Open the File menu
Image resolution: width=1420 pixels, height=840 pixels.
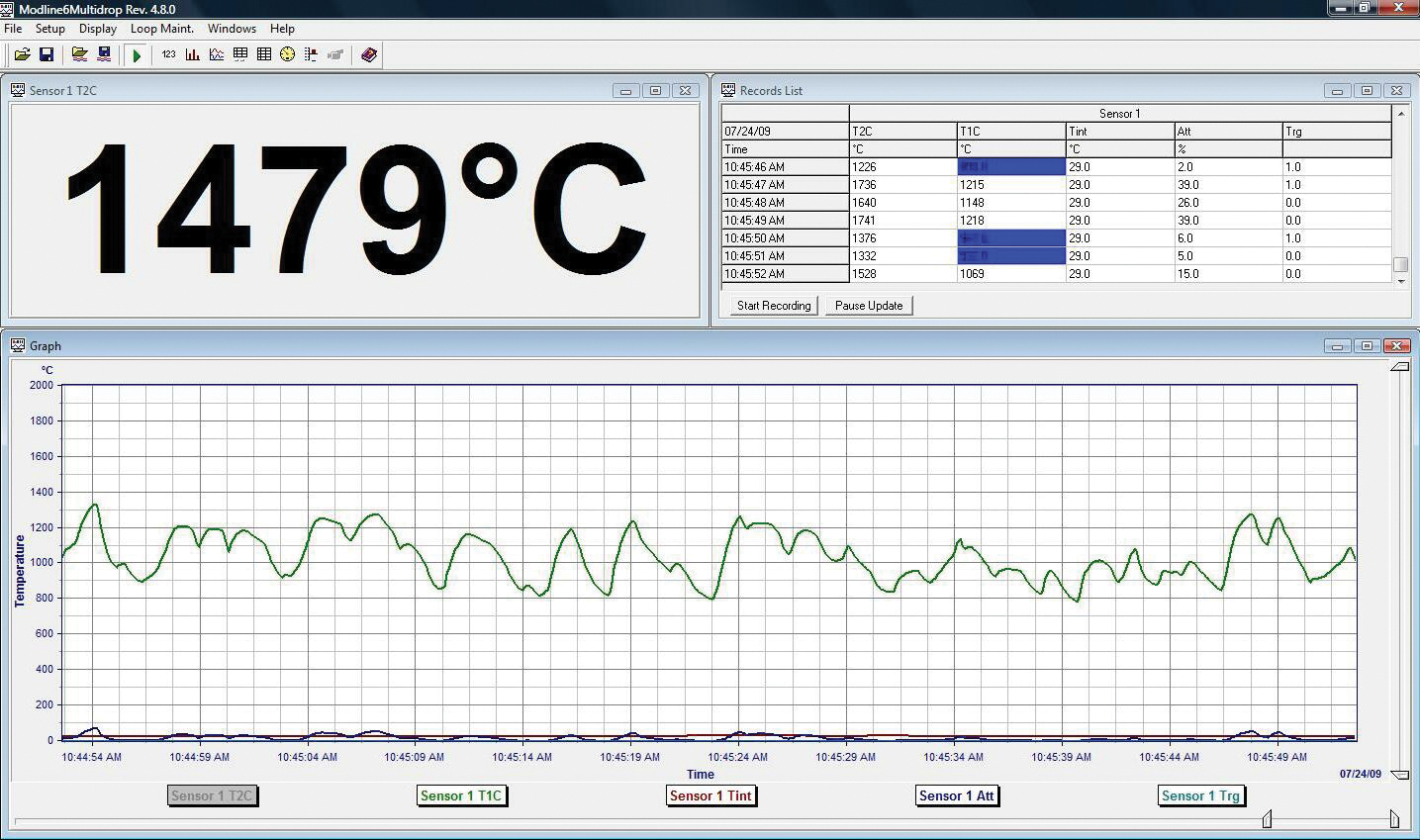[13, 29]
